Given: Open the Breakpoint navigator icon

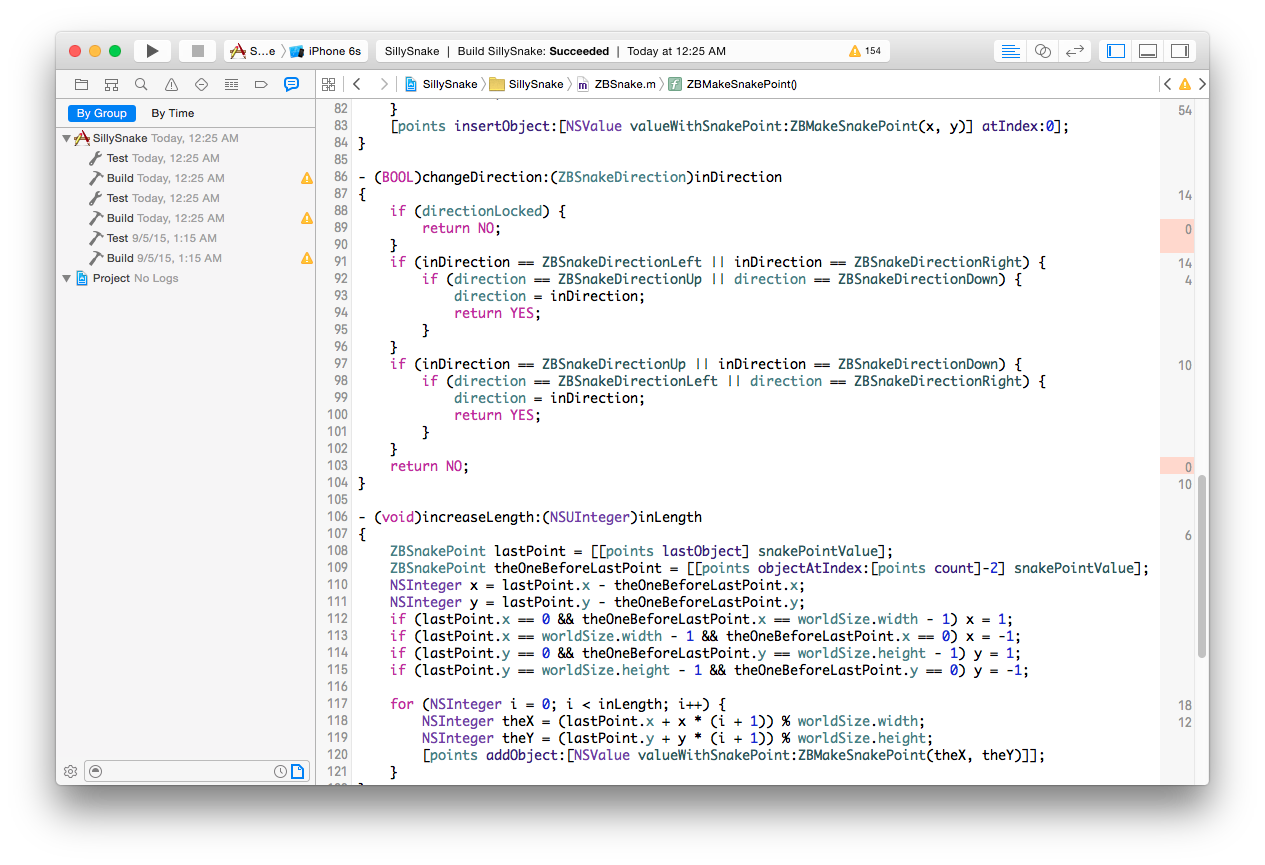Looking at the screenshot, I should (261, 85).
